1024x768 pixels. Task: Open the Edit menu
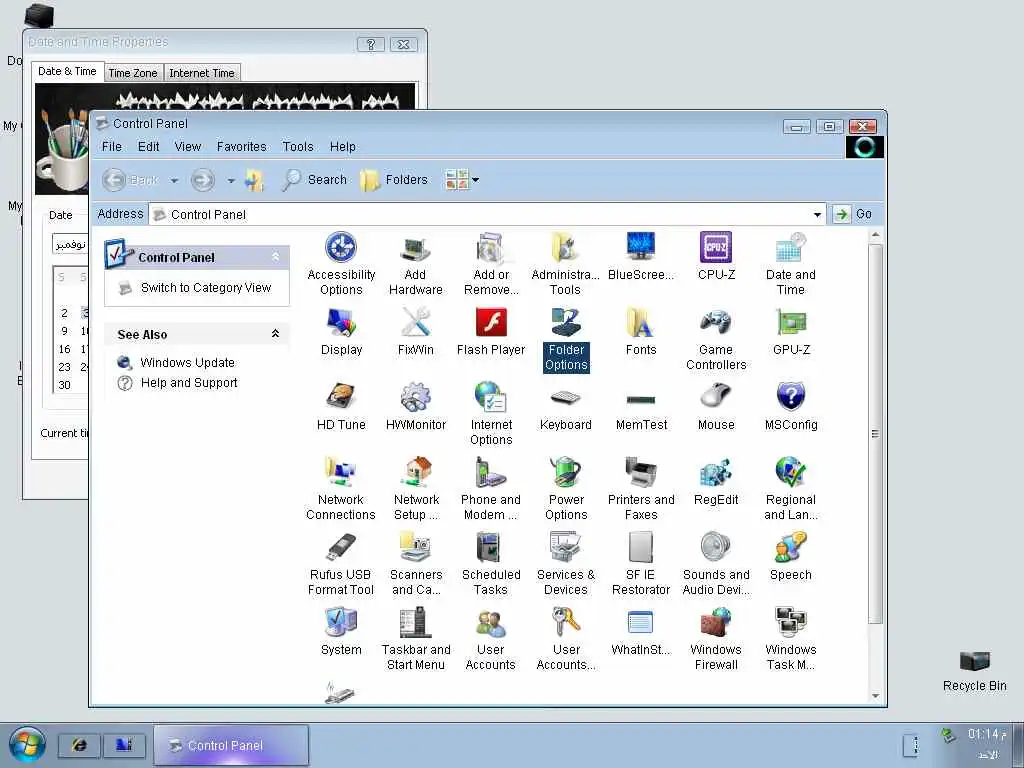[148, 146]
